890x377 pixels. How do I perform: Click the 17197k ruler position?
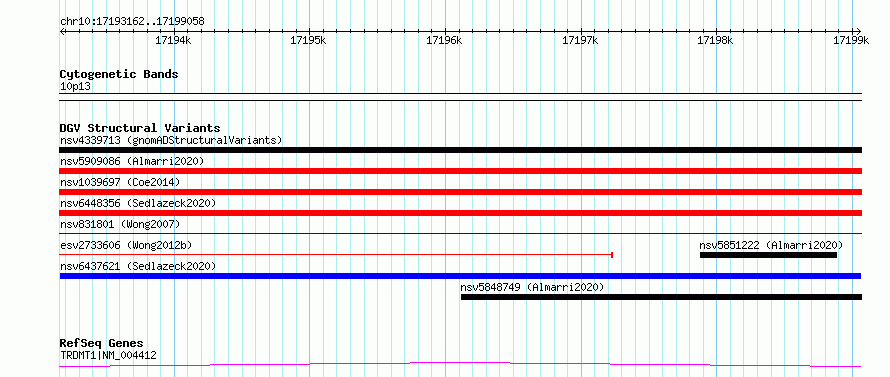pyautogui.click(x=580, y=40)
